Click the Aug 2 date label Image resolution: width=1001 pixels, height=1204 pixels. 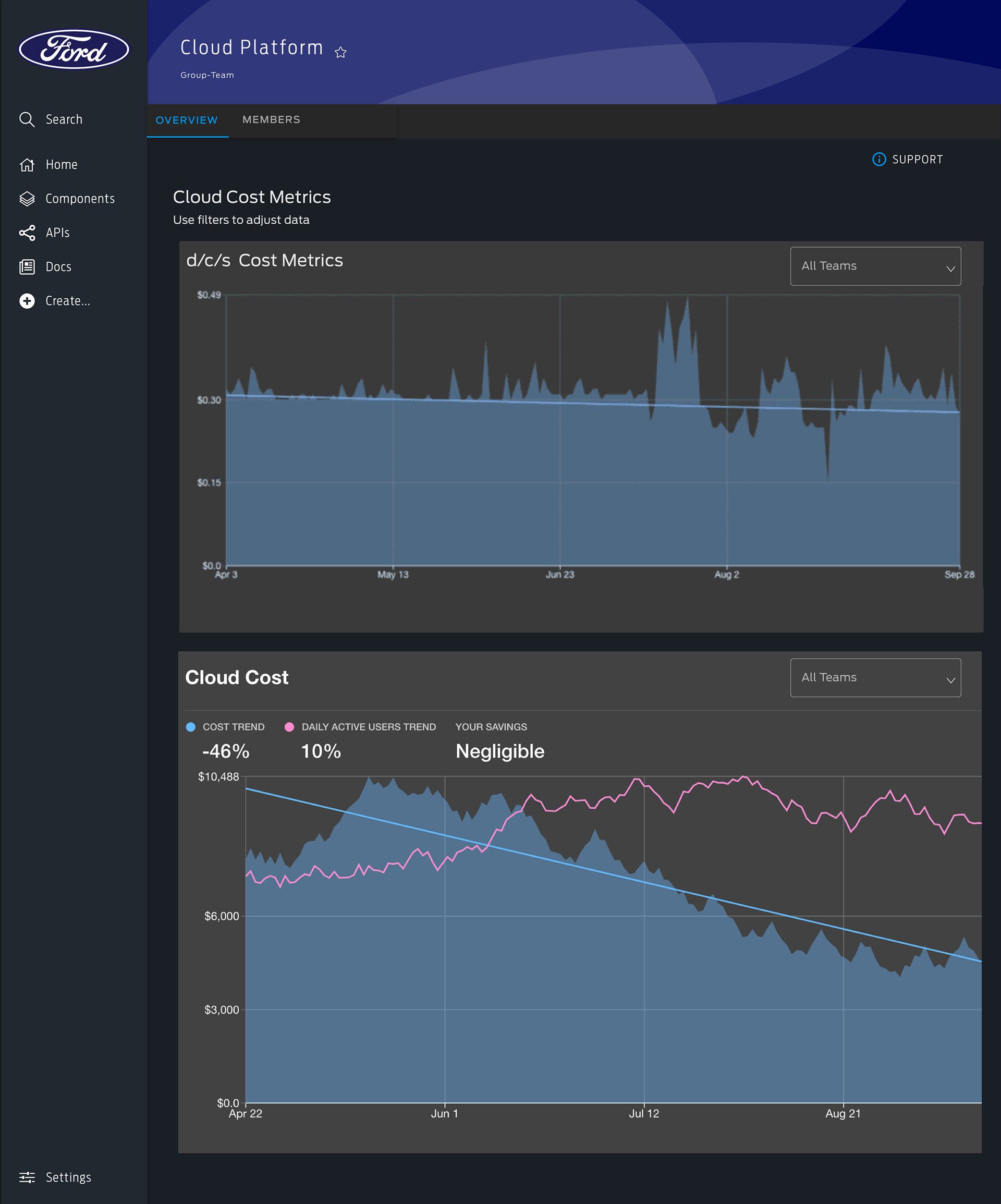click(x=726, y=575)
